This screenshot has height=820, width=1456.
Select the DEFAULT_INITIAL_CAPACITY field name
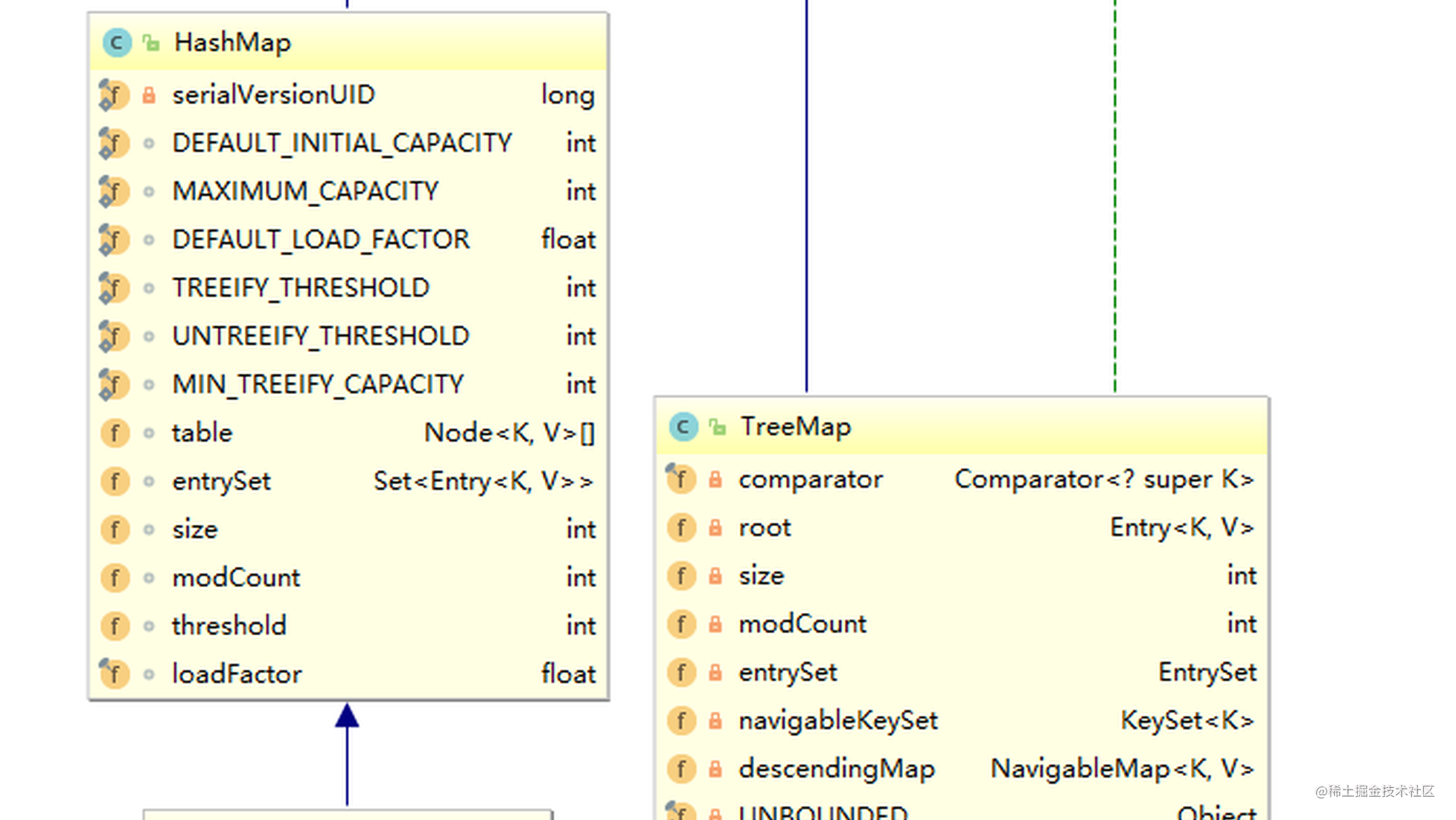[342, 143]
